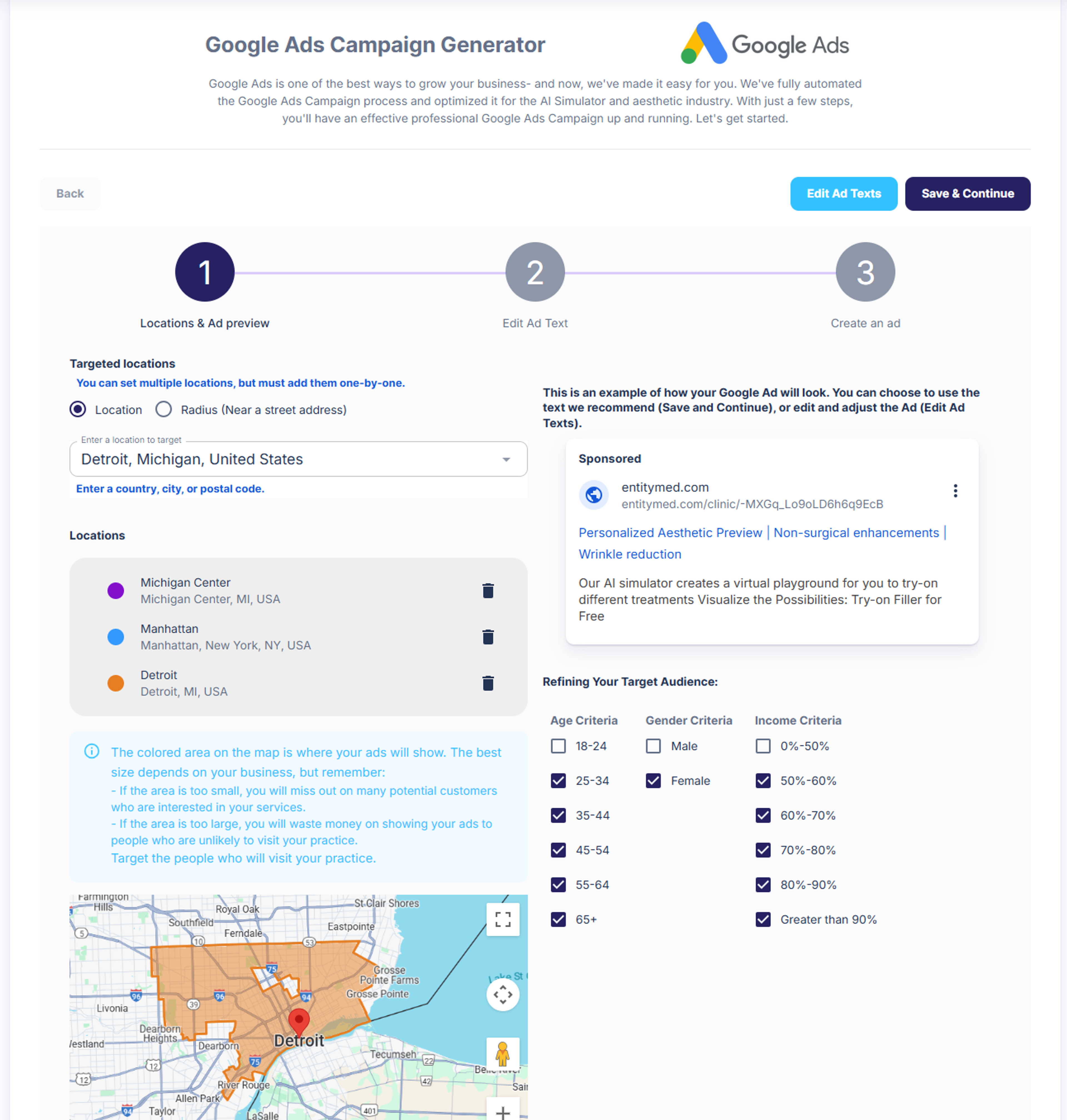
Task: Check the Male gender option
Action: pos(653,746)
